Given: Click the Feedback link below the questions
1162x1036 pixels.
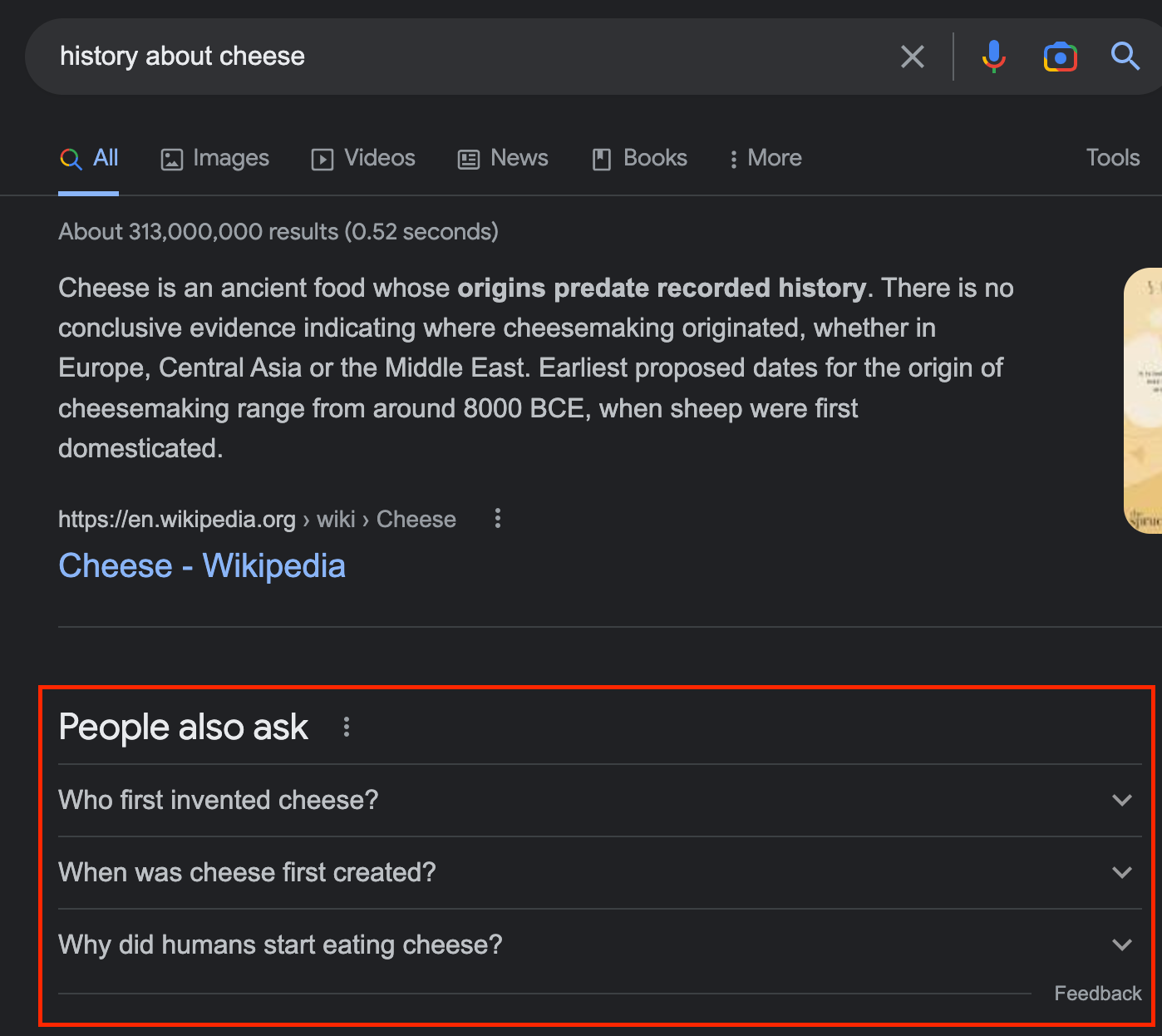Looking at the screenshot, I should point(1098,994).
